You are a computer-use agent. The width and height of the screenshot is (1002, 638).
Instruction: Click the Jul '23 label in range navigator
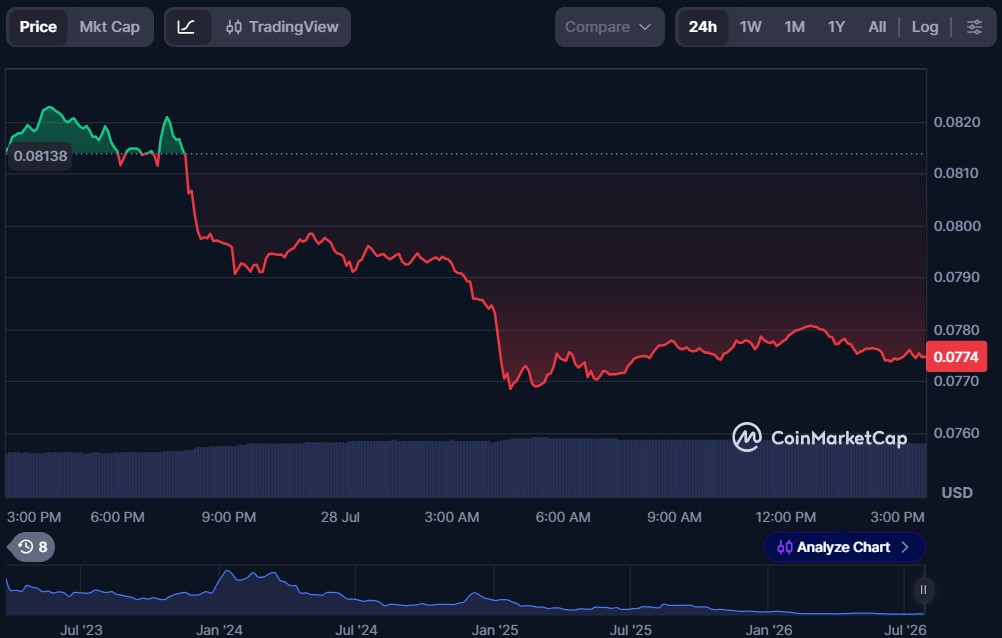[x=81, y=630]
